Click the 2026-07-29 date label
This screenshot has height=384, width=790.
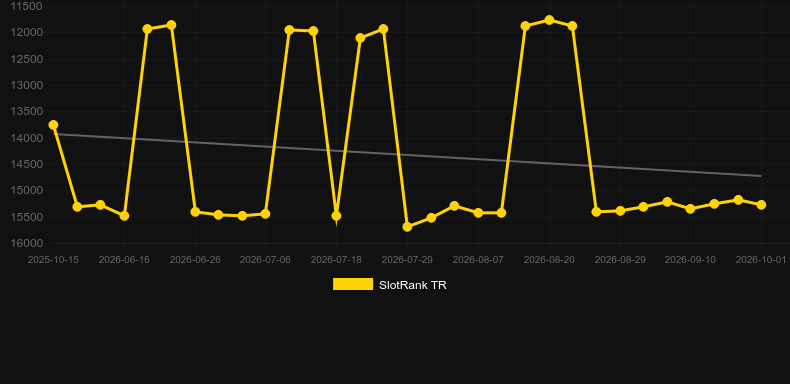(407, 260)
